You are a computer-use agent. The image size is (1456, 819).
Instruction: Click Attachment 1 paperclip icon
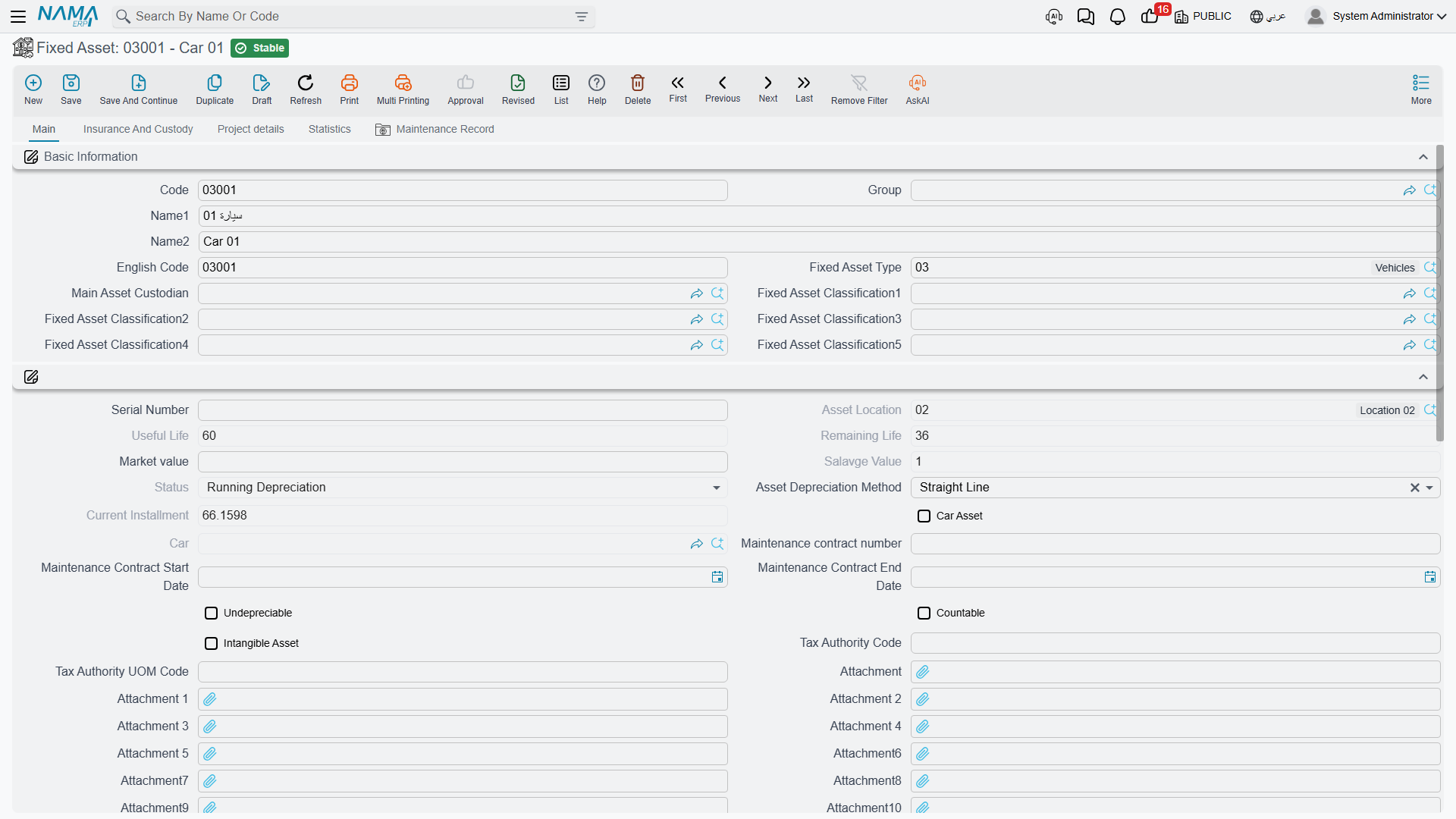pyautogui.click(x=210, y=699)
